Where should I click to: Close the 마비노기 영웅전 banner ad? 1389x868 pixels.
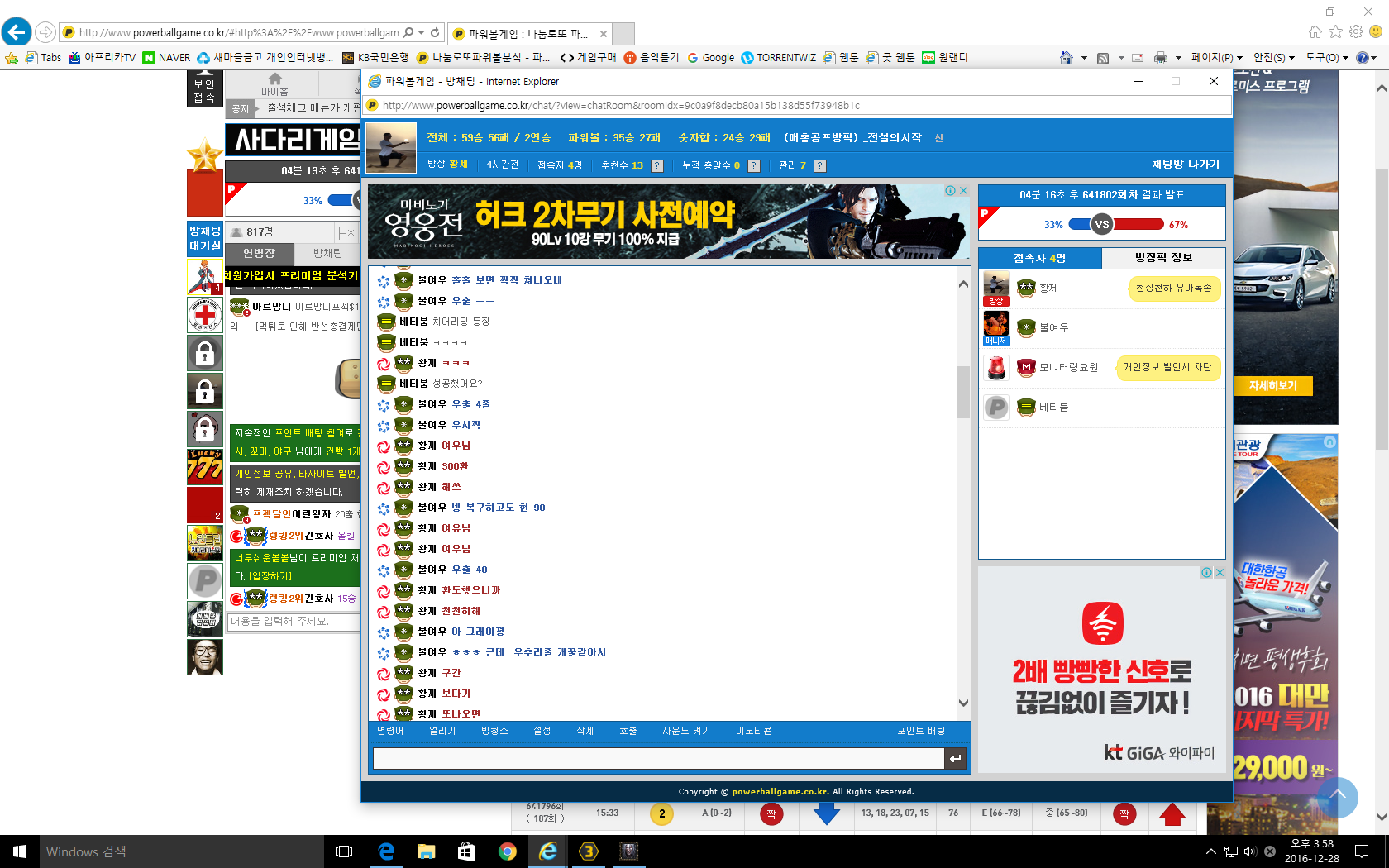(x=963, y=191)
